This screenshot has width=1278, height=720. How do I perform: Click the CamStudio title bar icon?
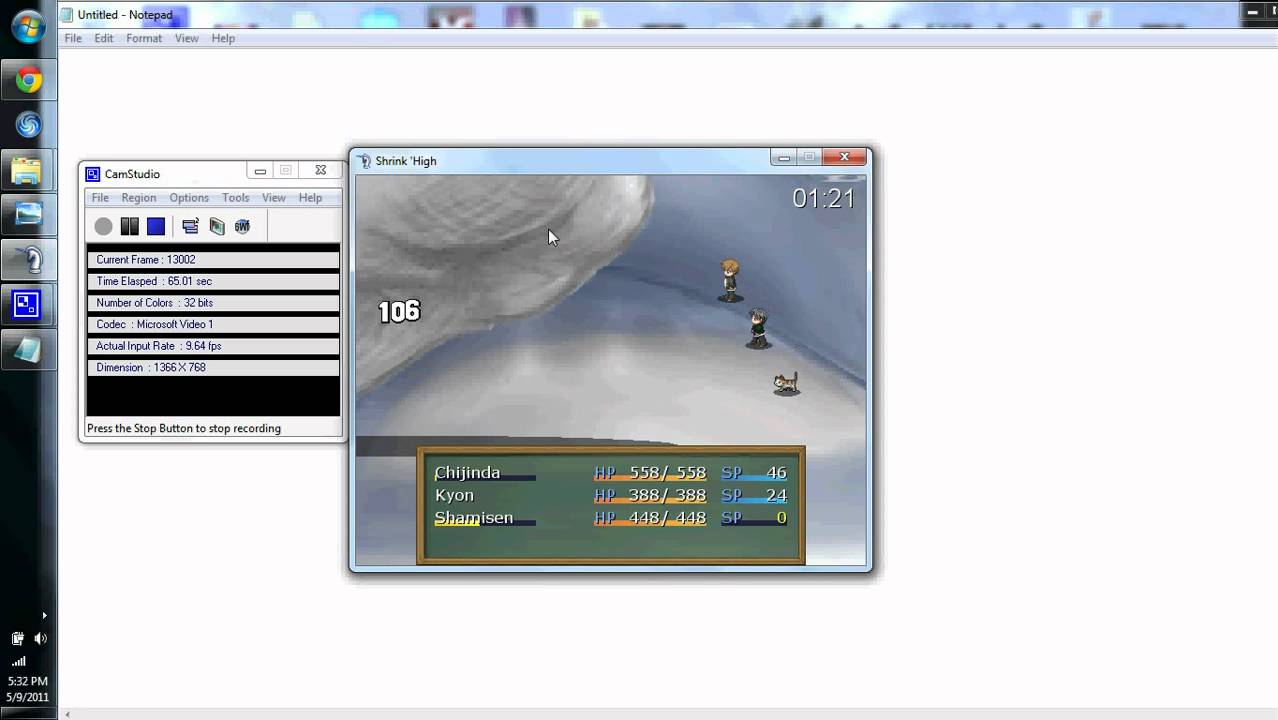tap(93, 174)
